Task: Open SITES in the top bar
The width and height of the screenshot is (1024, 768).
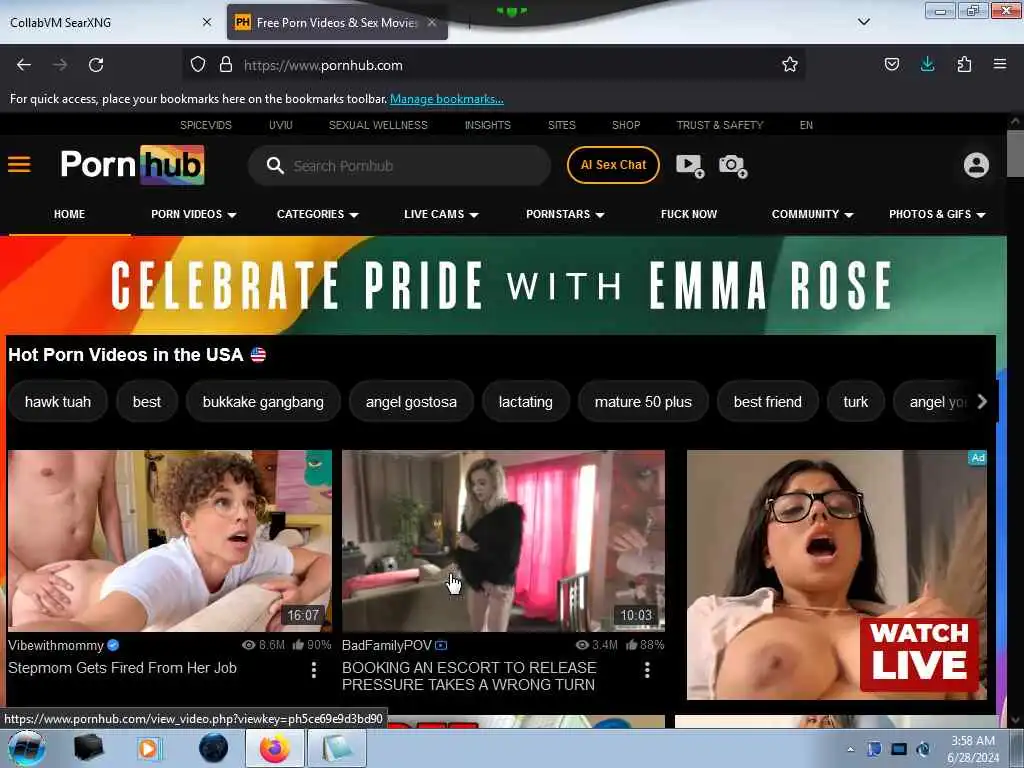Action: tap(562, 125)
